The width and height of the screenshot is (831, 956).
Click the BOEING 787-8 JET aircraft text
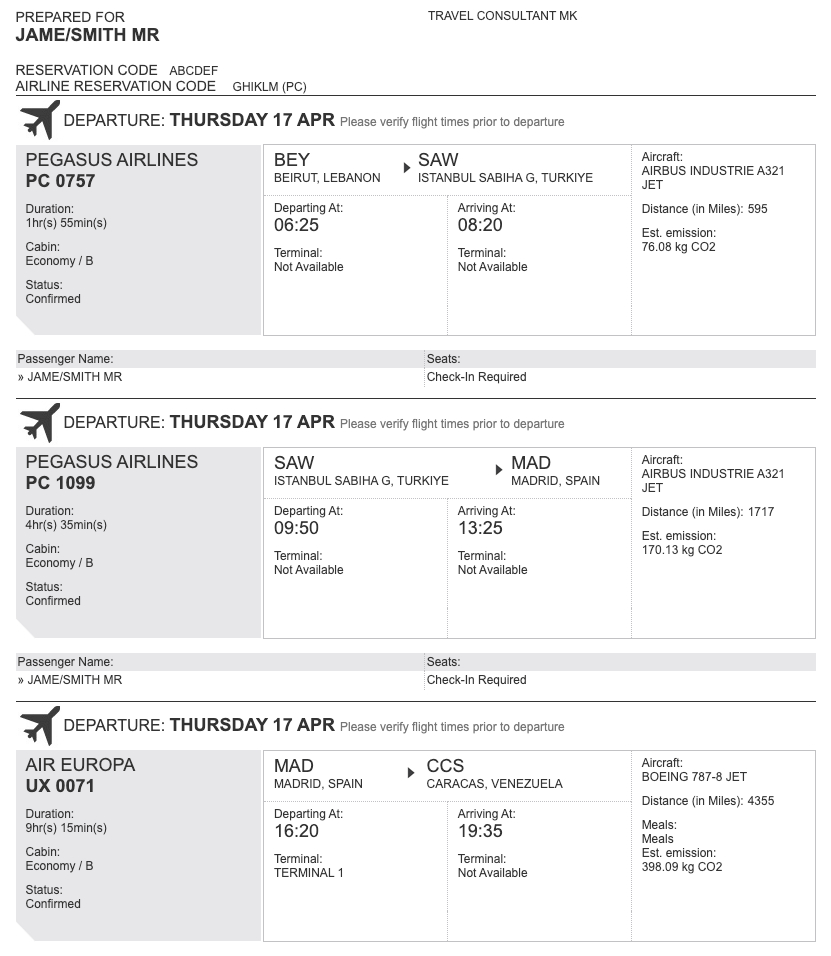point(694,777)
